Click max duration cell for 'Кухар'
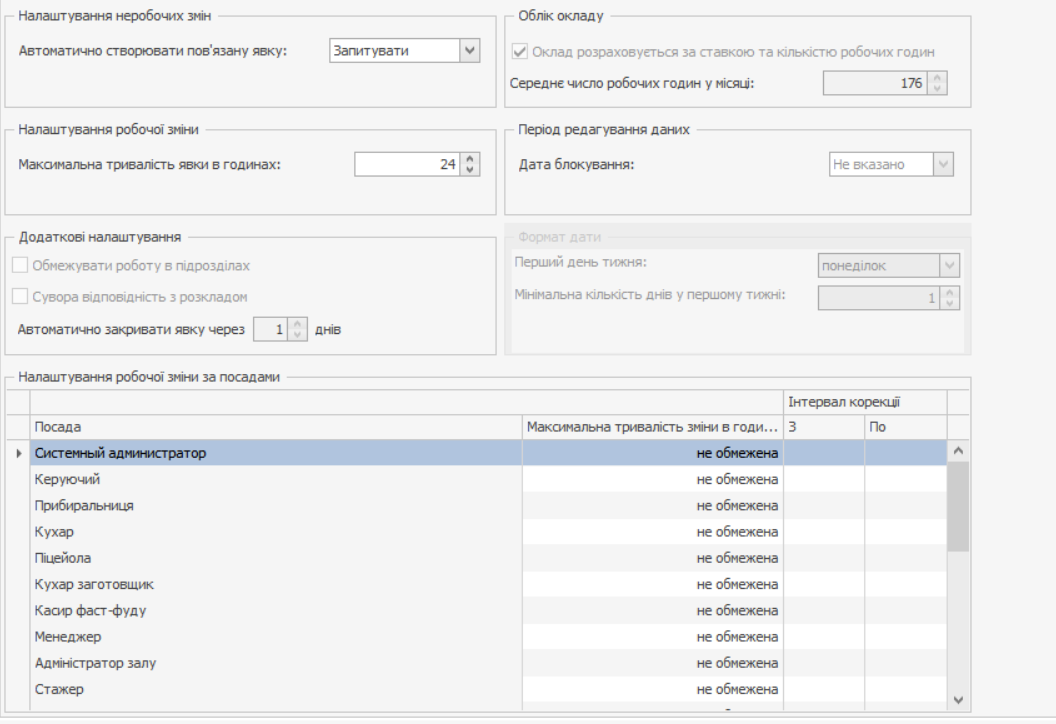This screenshot has width=1056, height=724. click(x=652, y=532)
